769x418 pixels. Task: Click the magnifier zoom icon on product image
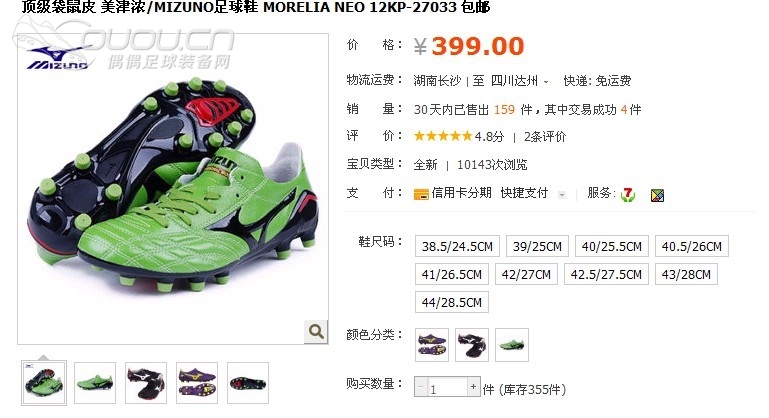click(316, 332)
